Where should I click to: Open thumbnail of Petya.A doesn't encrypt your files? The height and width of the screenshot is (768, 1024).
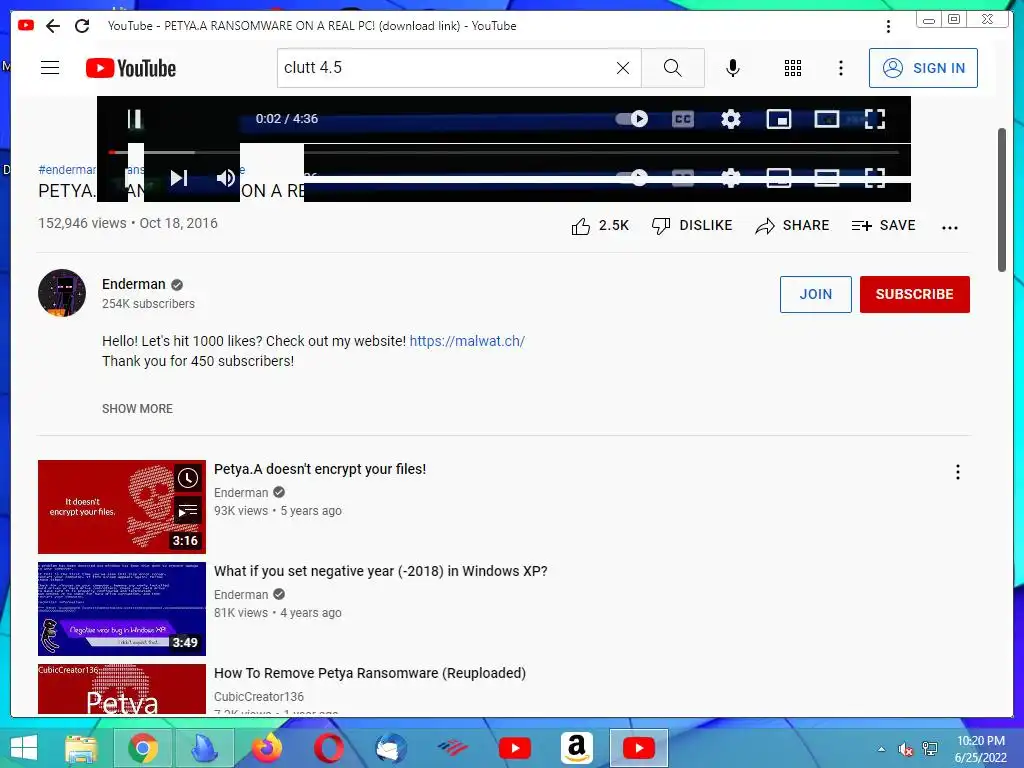[121, 507]
